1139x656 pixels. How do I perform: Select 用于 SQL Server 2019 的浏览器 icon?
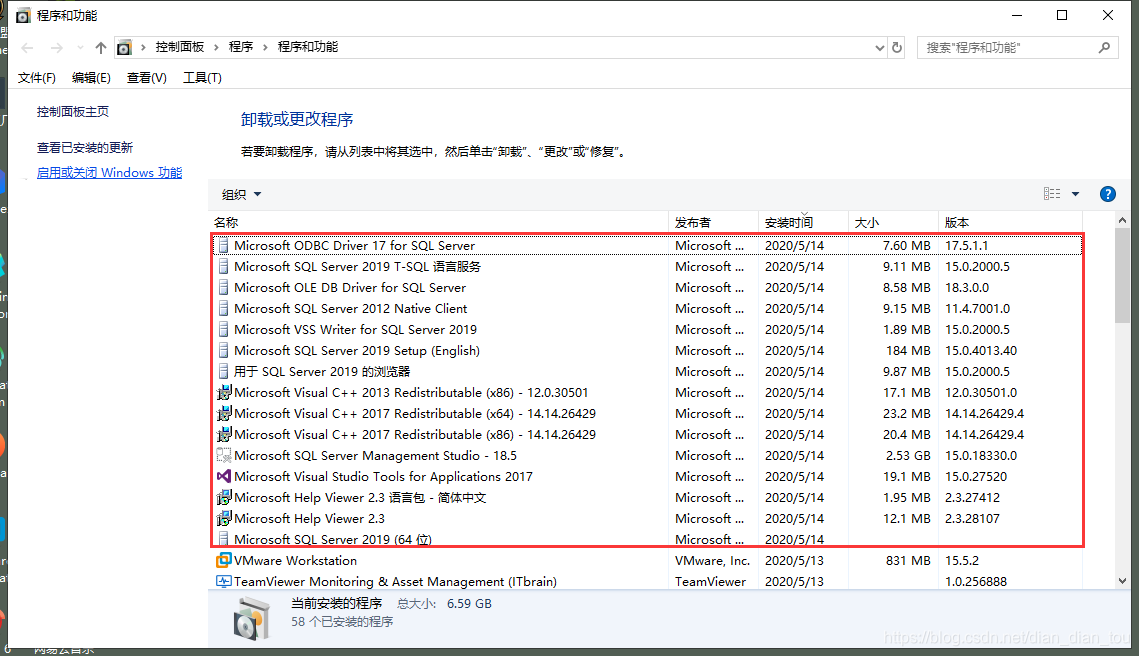[223, 372]
